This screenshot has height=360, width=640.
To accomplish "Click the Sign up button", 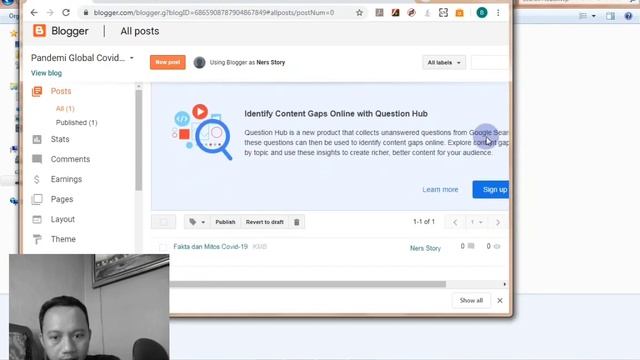I will coord(491,190).
